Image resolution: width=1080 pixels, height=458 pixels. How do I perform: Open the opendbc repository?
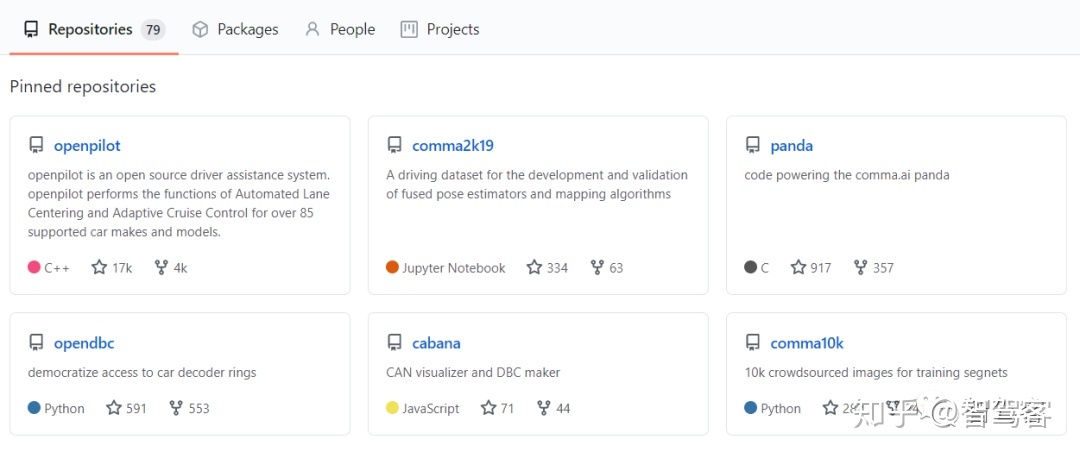pyautogui.click(x=84, y=342)
